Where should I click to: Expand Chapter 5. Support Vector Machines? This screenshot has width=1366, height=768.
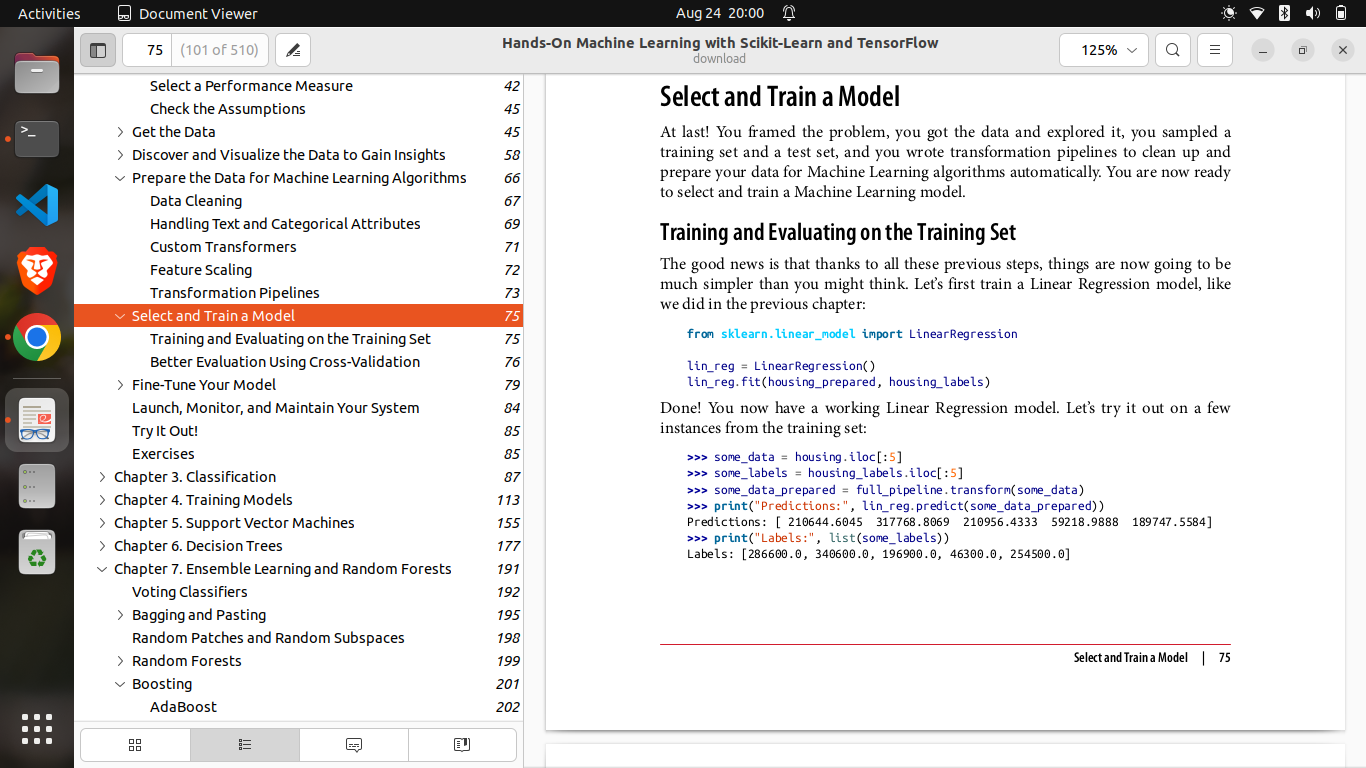coord(102,523)
